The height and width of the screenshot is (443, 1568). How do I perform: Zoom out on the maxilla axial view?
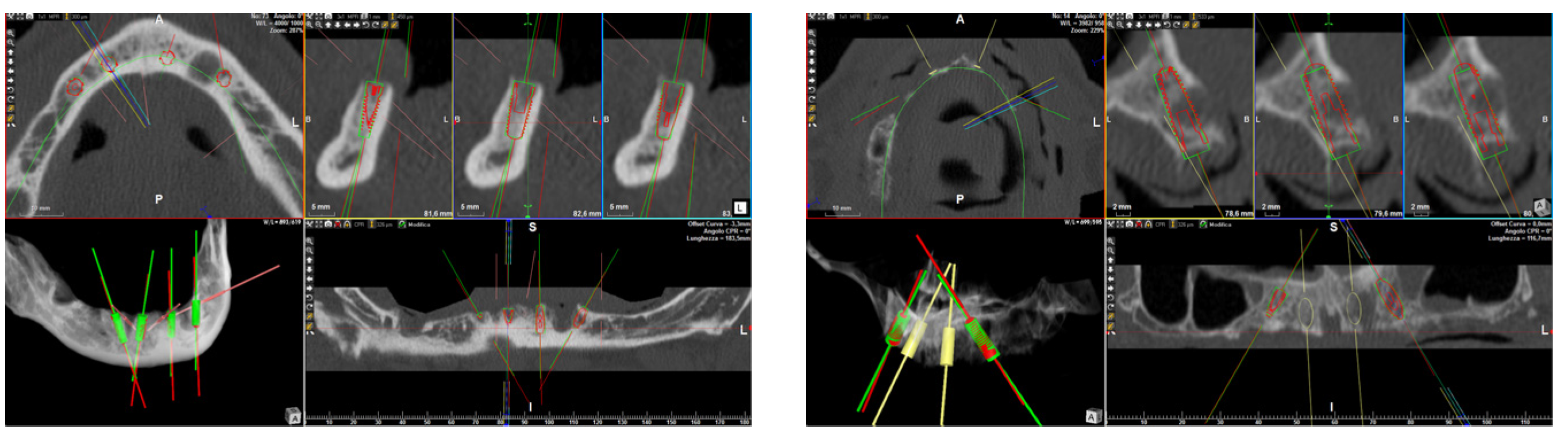point(812,43)
